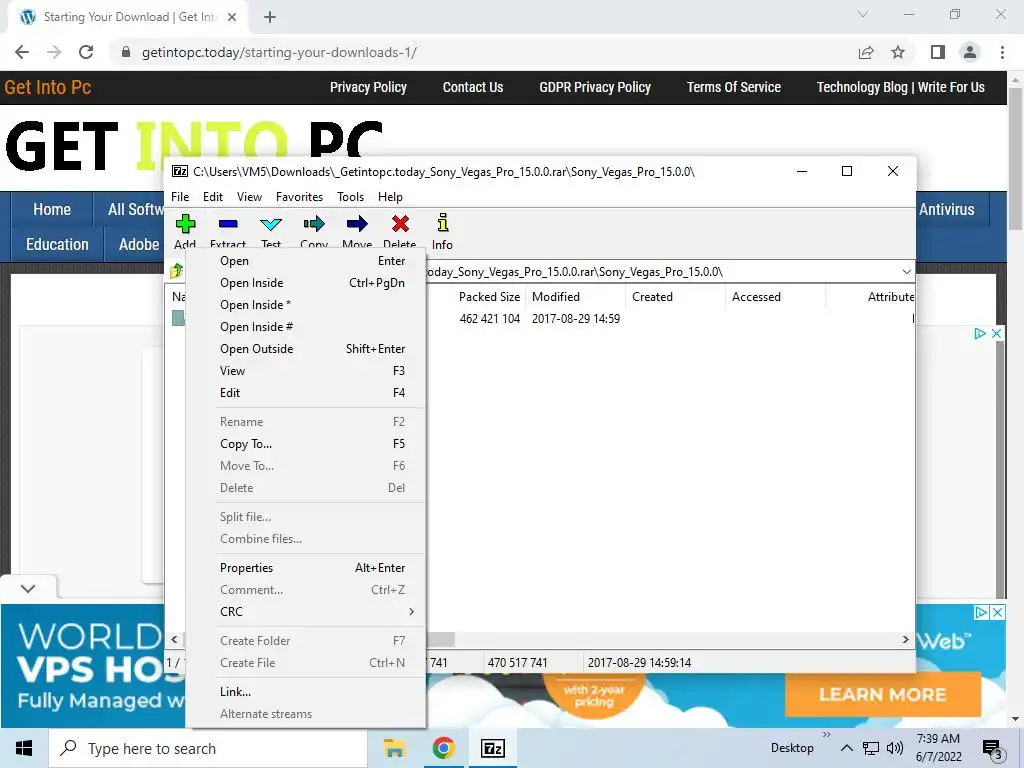Show hidden system tray icons
1024x768 pixels.
point(846,748)
